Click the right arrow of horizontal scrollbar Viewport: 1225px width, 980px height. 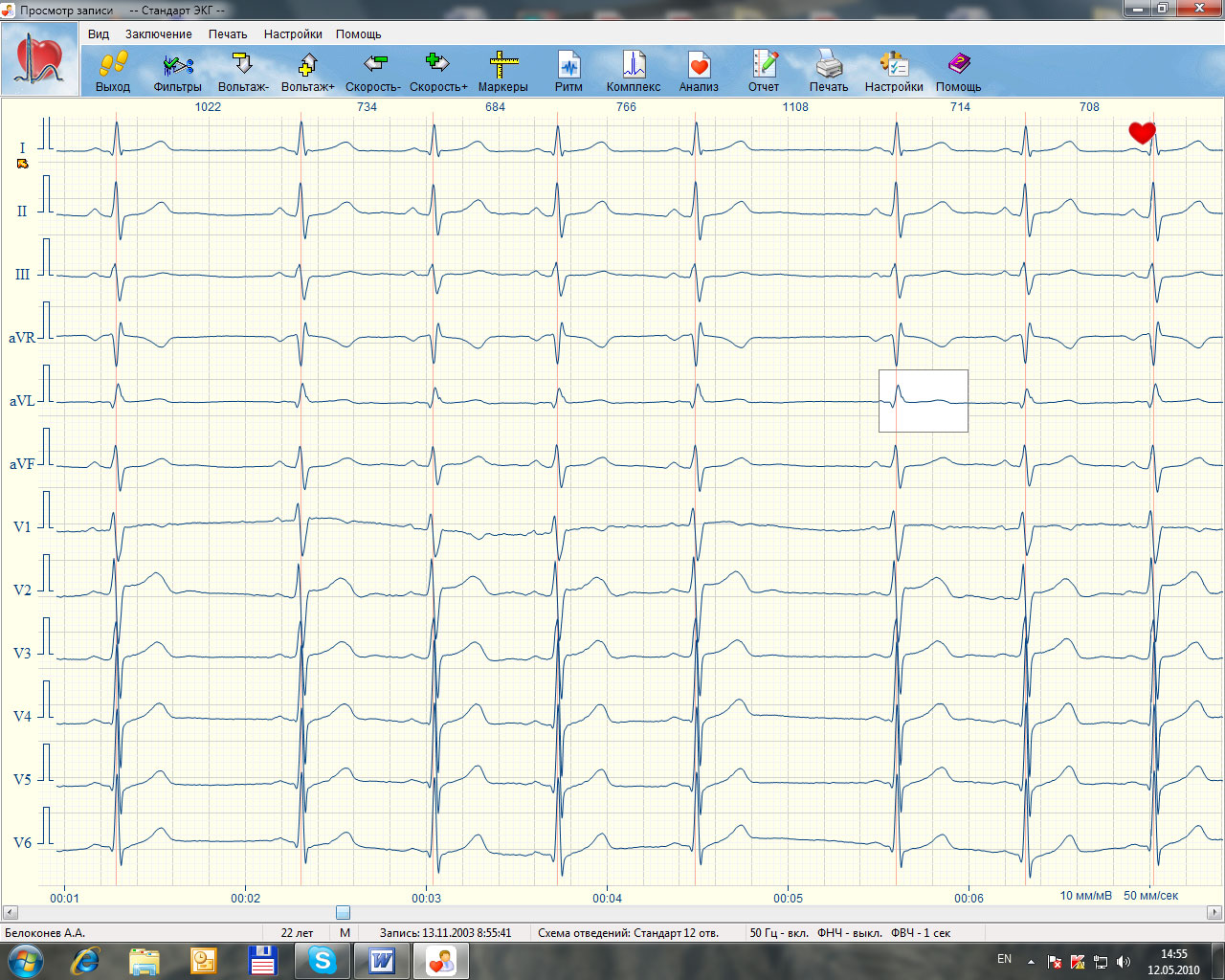(1214, 913)
